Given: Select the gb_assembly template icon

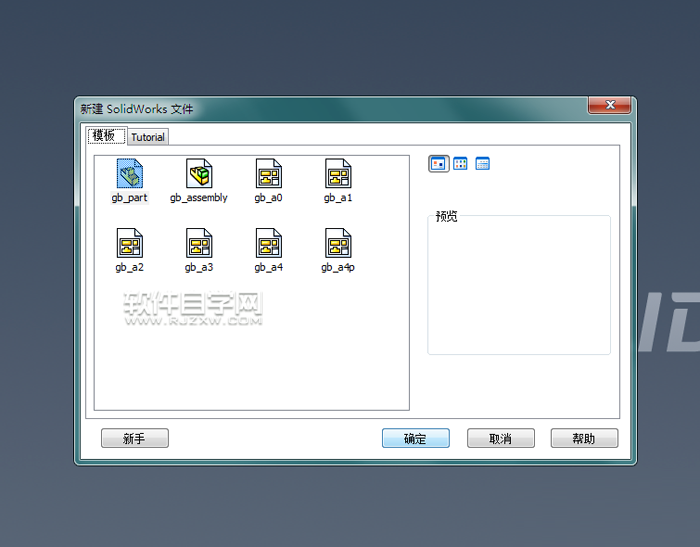Looking at the screenshot, I should click(x=199, y=173).
